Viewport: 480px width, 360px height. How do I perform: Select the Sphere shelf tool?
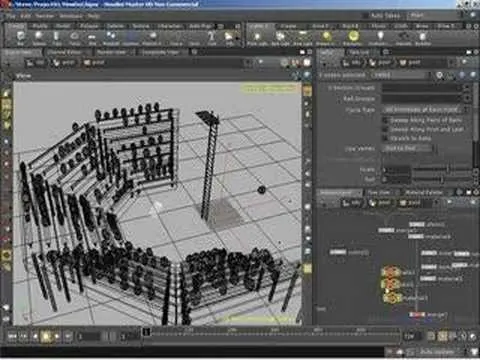[39, 38]
